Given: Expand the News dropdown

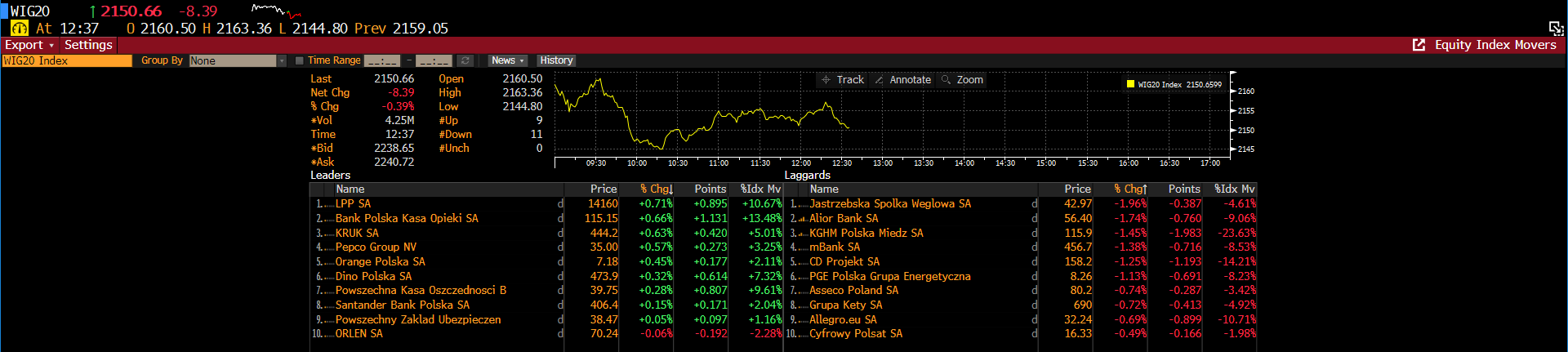Looking at the screenshot, I should click(507, 60).
